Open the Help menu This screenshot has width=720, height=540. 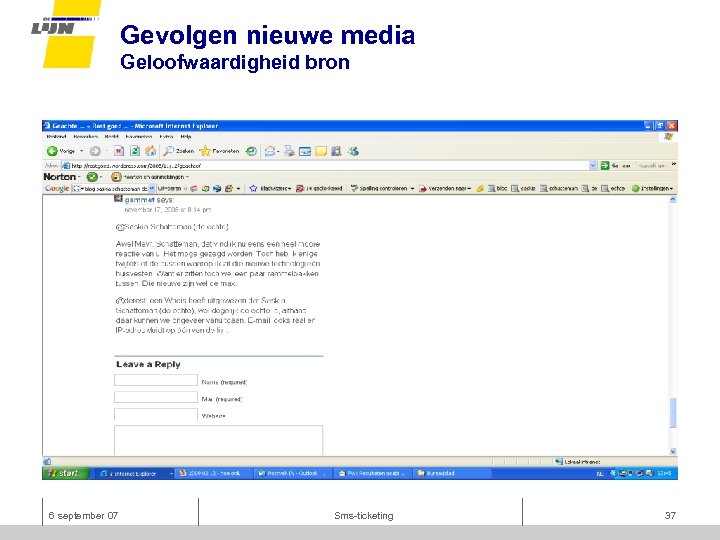point(186,137)
